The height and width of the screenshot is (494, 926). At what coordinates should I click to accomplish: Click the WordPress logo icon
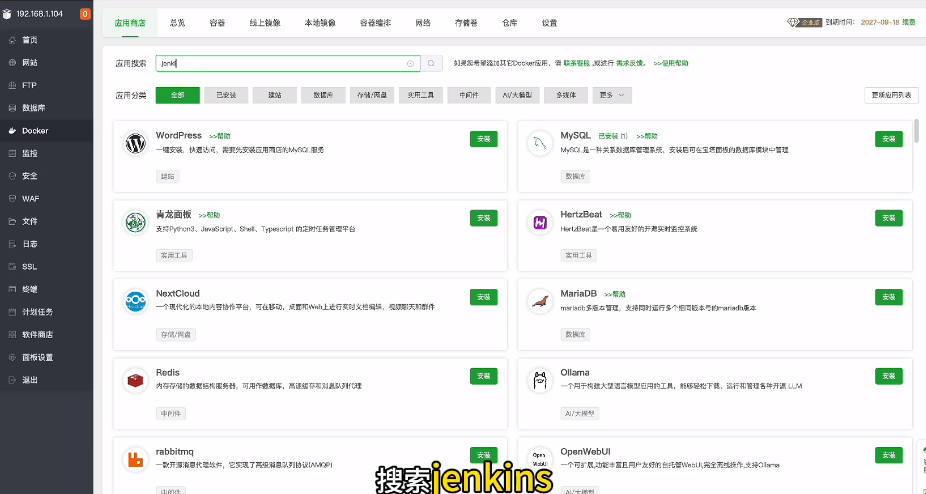[135, 143]
